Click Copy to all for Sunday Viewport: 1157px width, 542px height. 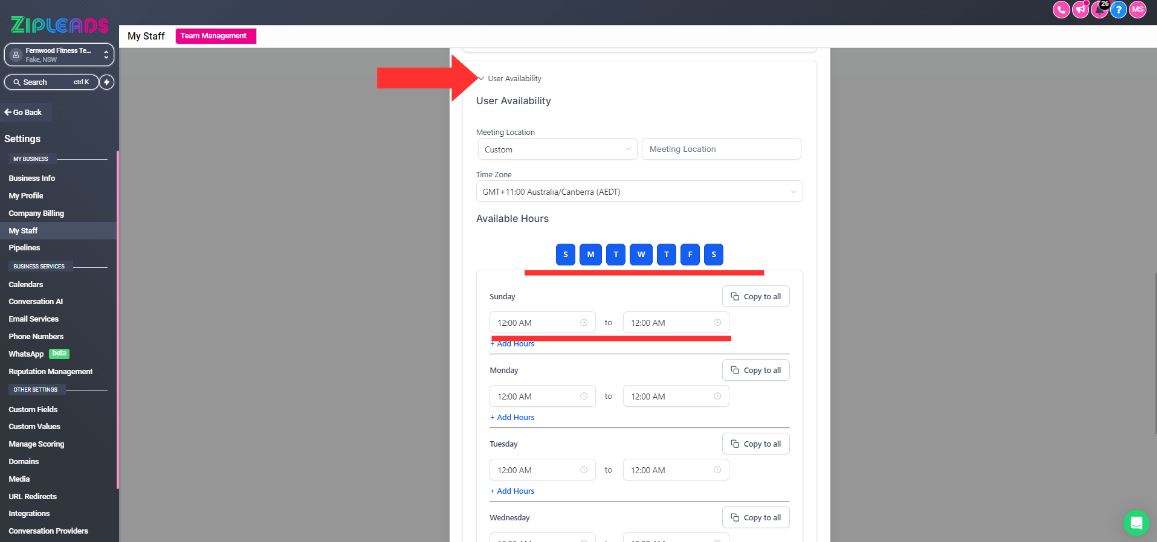756,296
